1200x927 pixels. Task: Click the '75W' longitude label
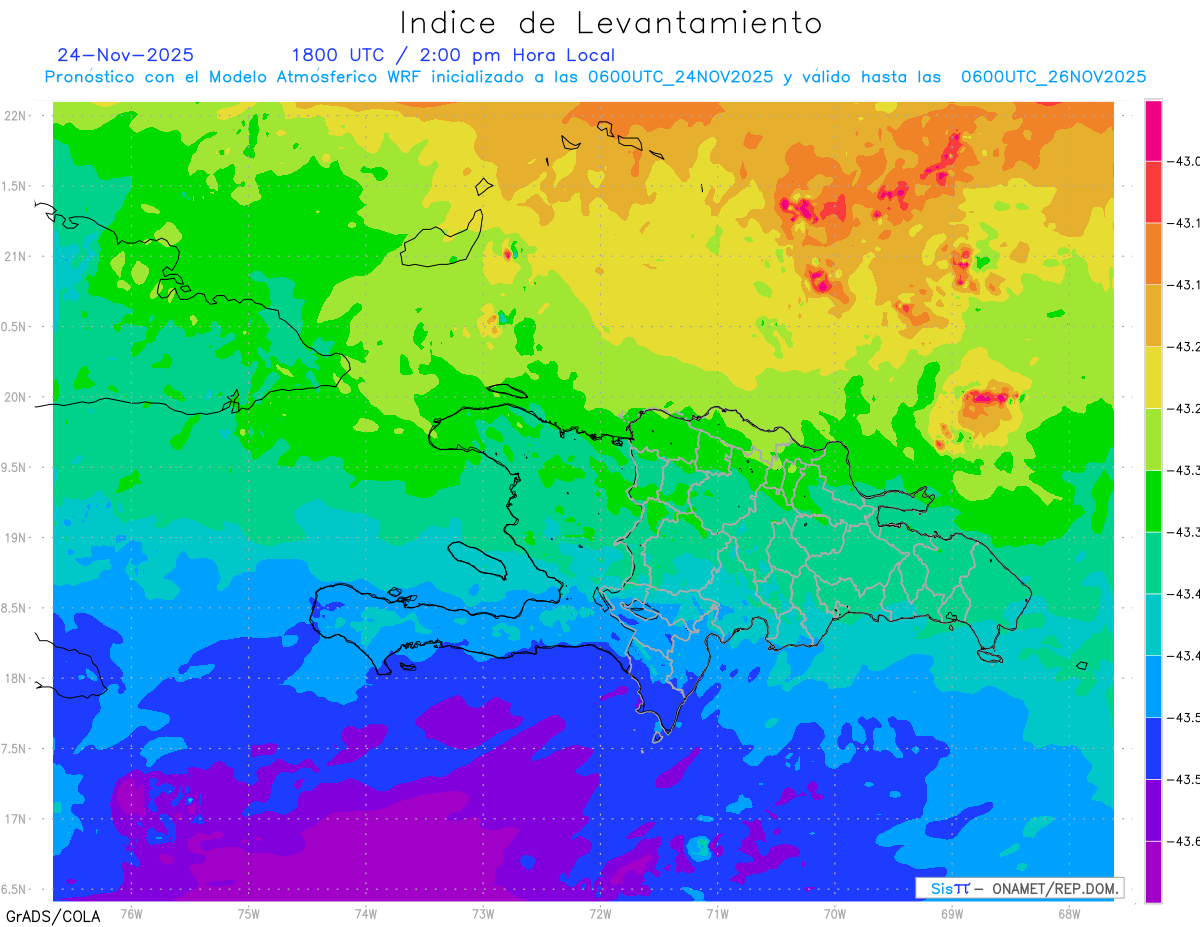[249, 913]
